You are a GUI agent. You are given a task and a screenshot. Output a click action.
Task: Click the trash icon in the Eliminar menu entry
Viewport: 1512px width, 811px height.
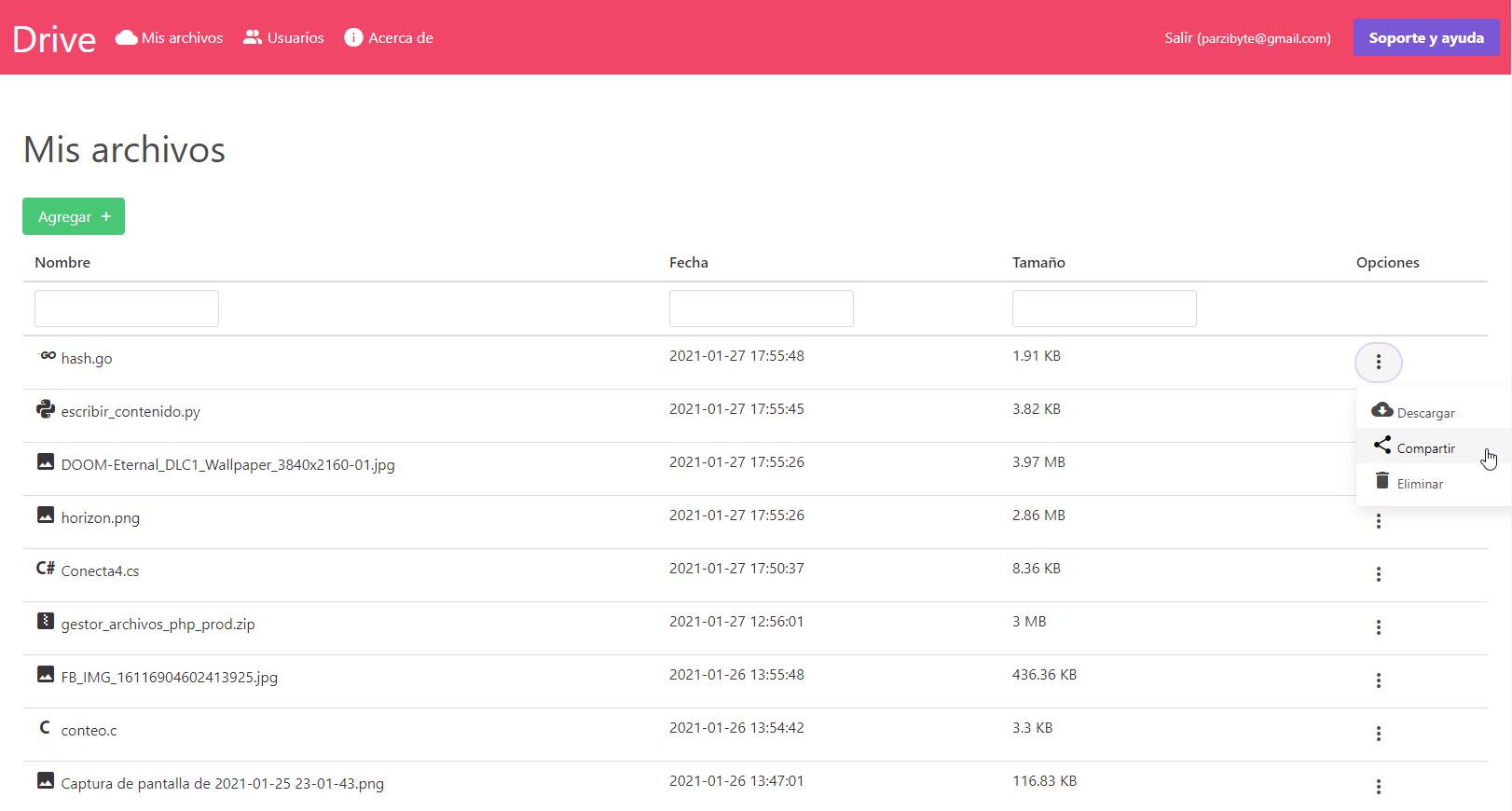click(x=1382, y=481)
